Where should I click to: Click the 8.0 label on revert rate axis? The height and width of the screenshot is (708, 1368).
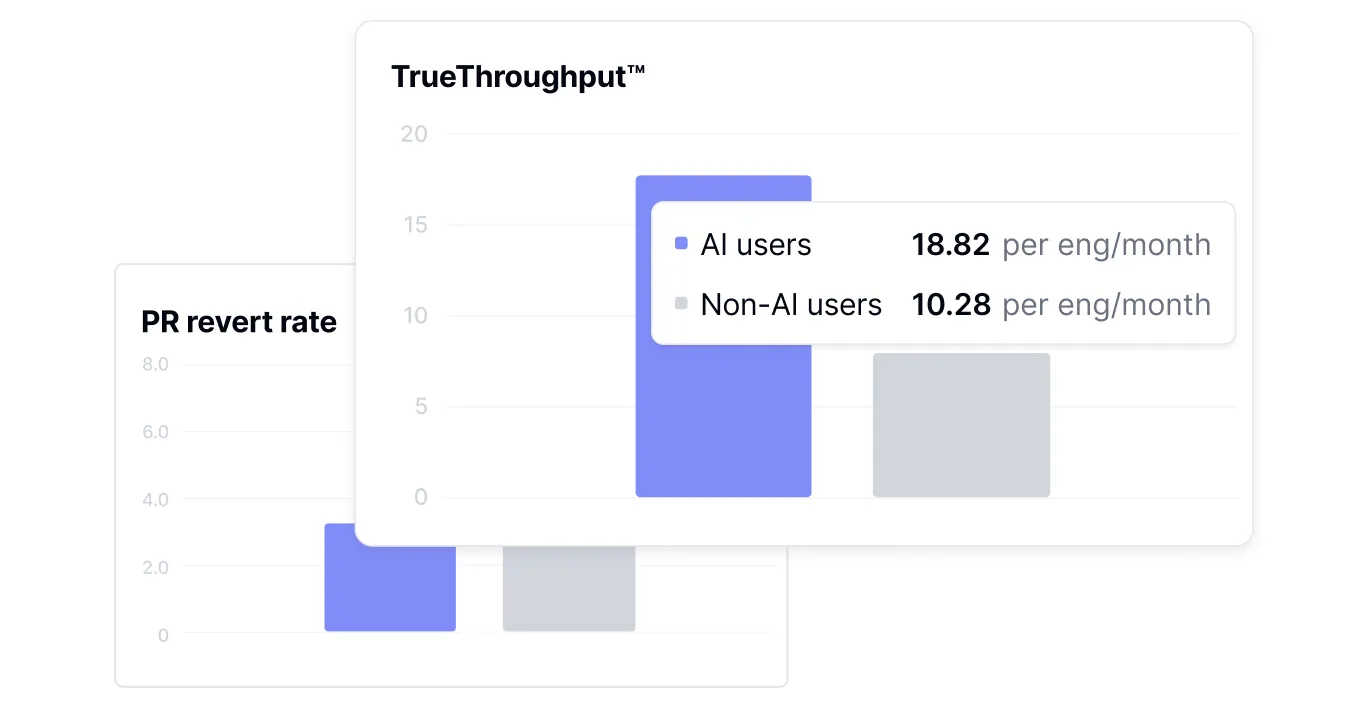pos(156,364)
